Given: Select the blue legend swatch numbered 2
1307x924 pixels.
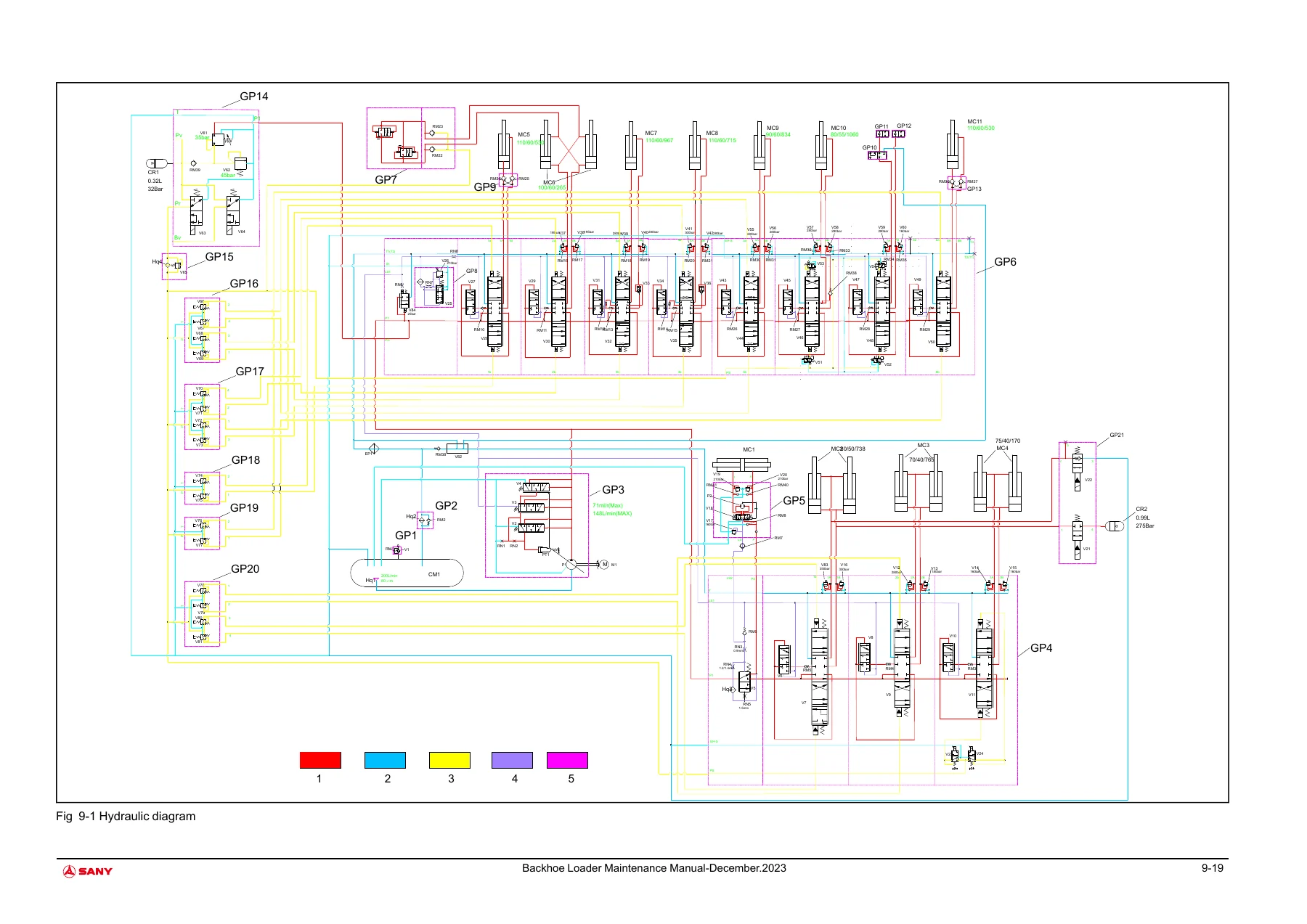Looking at the screenshot, I should tap(385, 760).
